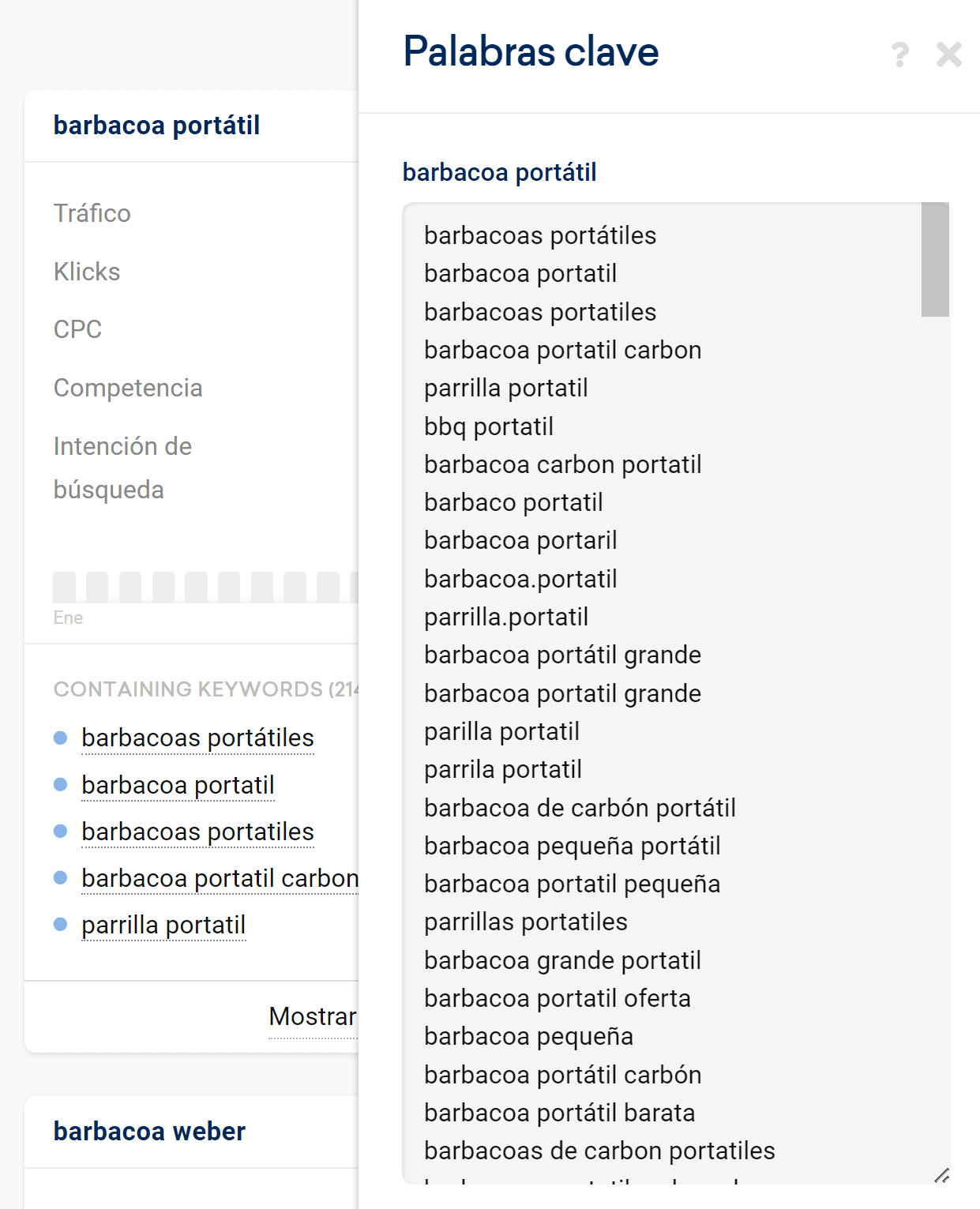The width and height of the screenshot is (980, 1209).
Task: Click the help question mark icon
Action: pyautogui.click(x=899, y=54)
